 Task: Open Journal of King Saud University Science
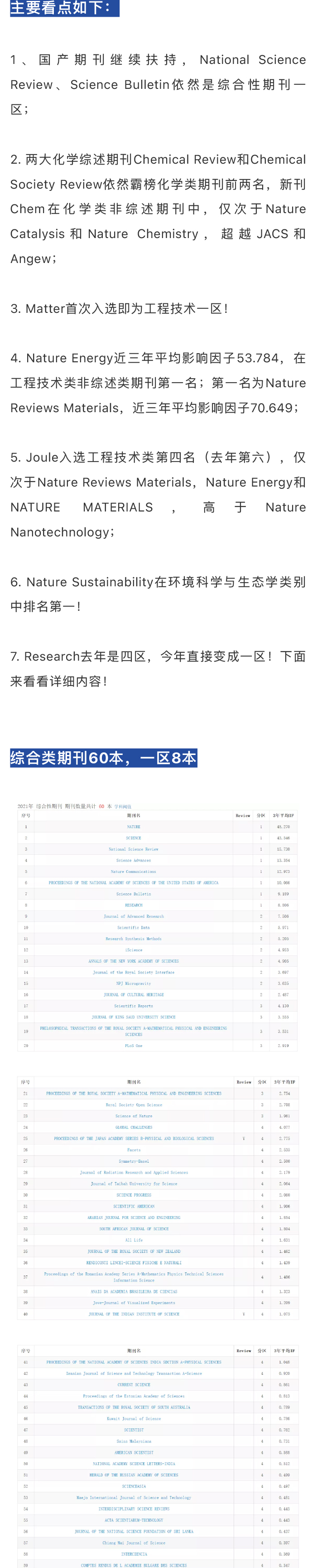pyautogui.click(x=133, y=1017)
